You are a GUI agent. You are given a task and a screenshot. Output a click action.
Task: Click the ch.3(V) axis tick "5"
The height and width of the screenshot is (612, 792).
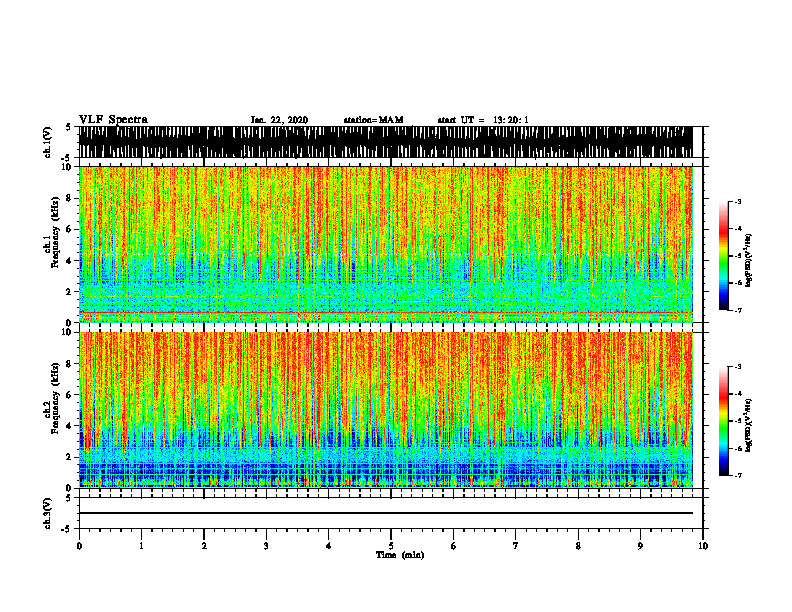68,499
